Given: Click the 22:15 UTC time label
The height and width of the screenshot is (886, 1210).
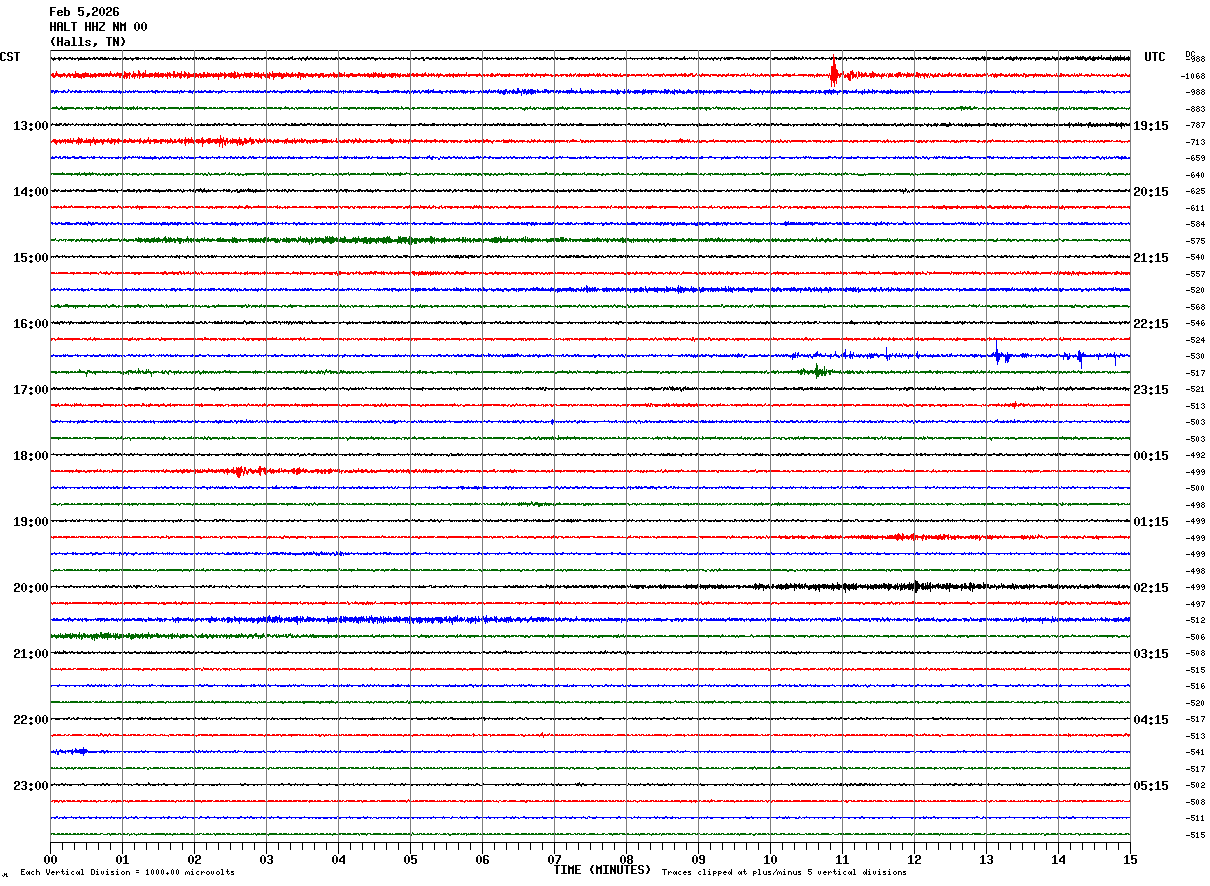Looking at the screenshot, I should tap(1151, 324).
